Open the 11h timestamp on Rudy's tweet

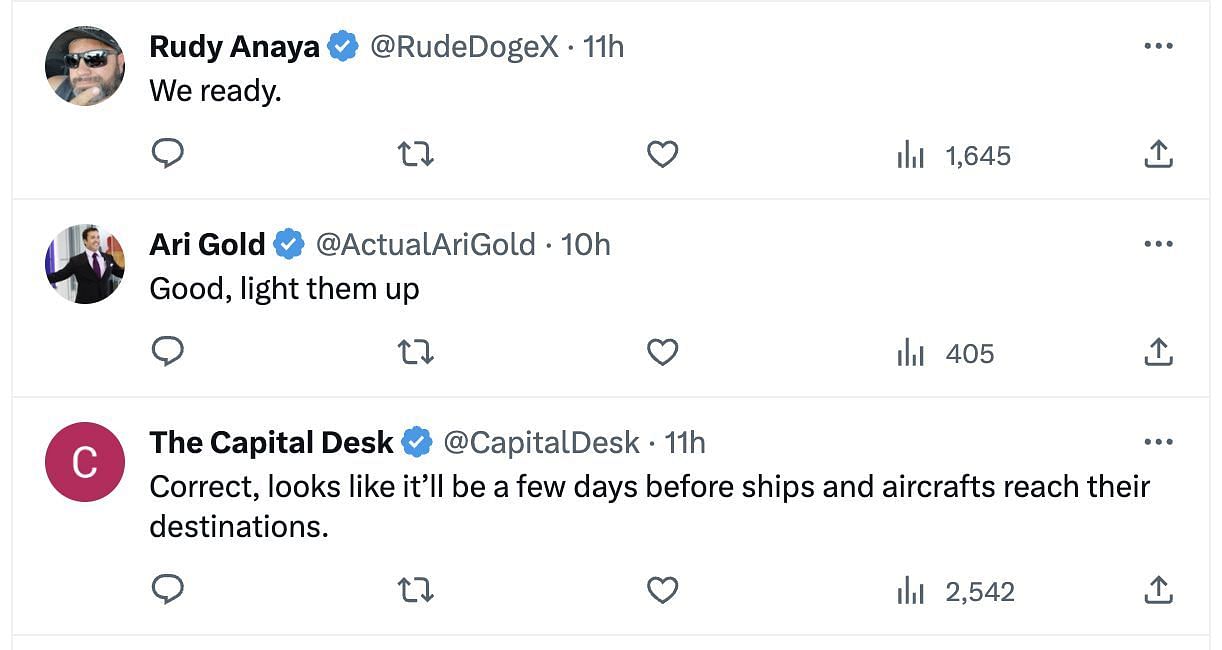click(604, 46)
